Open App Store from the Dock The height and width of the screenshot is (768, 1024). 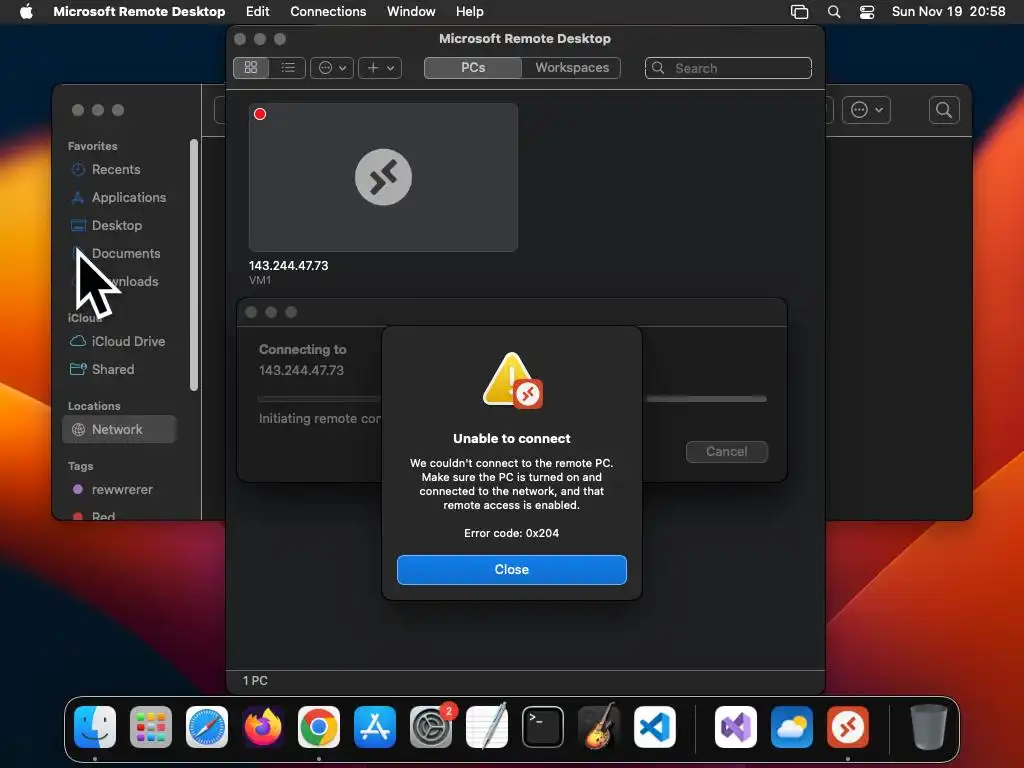click(375, 727)
